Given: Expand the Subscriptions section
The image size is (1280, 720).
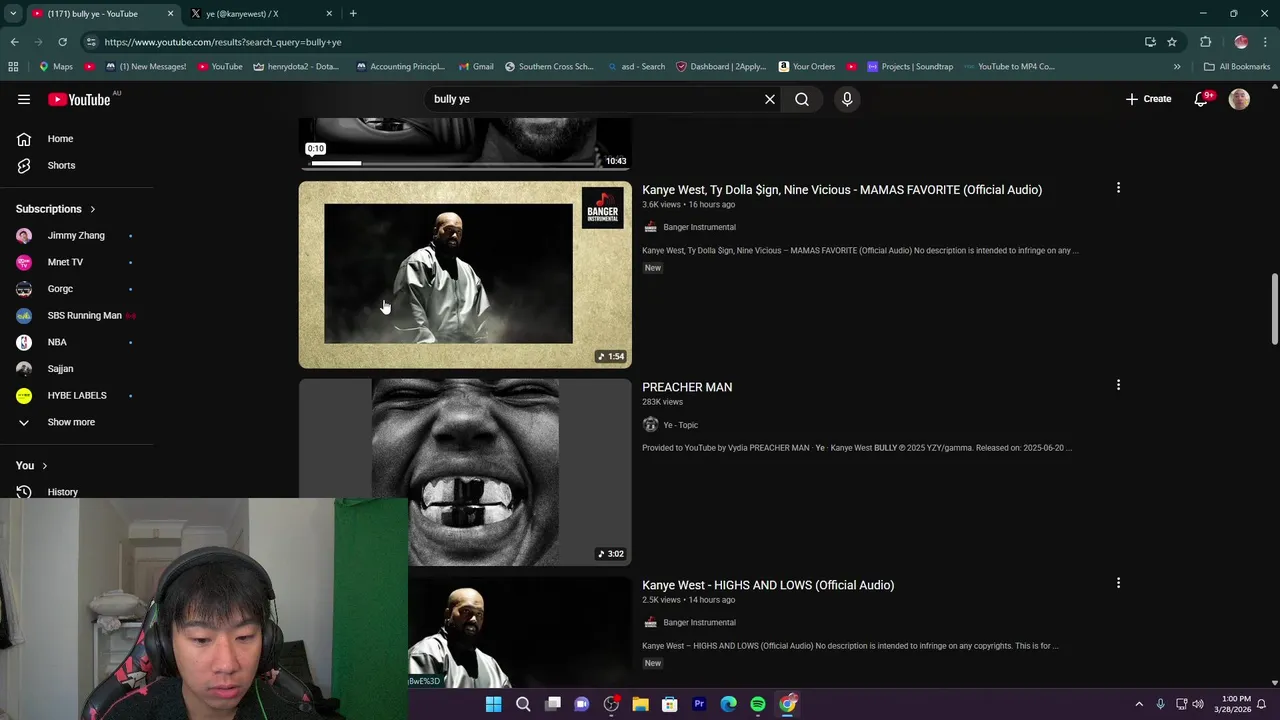Looking at the screenshot, I should click(56, 209).
